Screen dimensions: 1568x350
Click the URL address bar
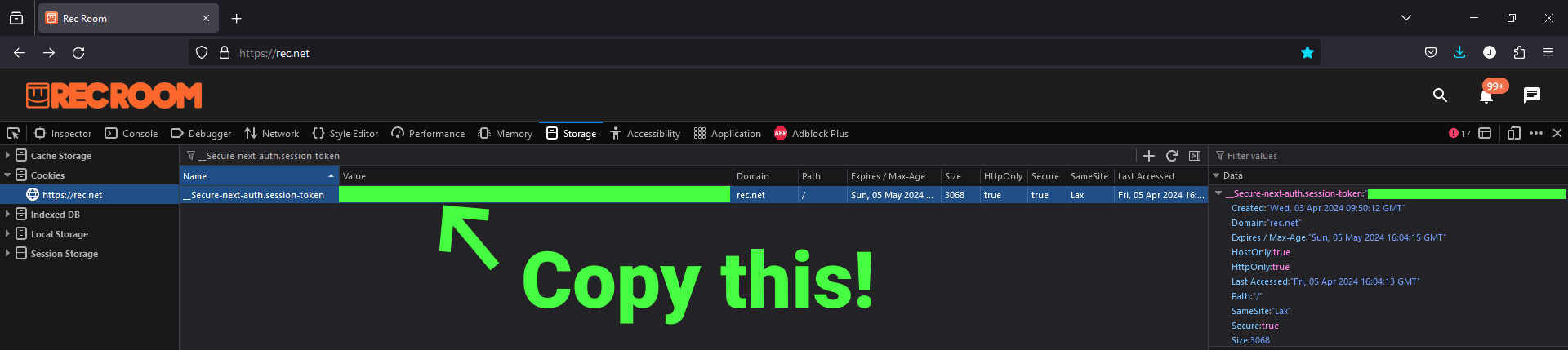(754, 53)
